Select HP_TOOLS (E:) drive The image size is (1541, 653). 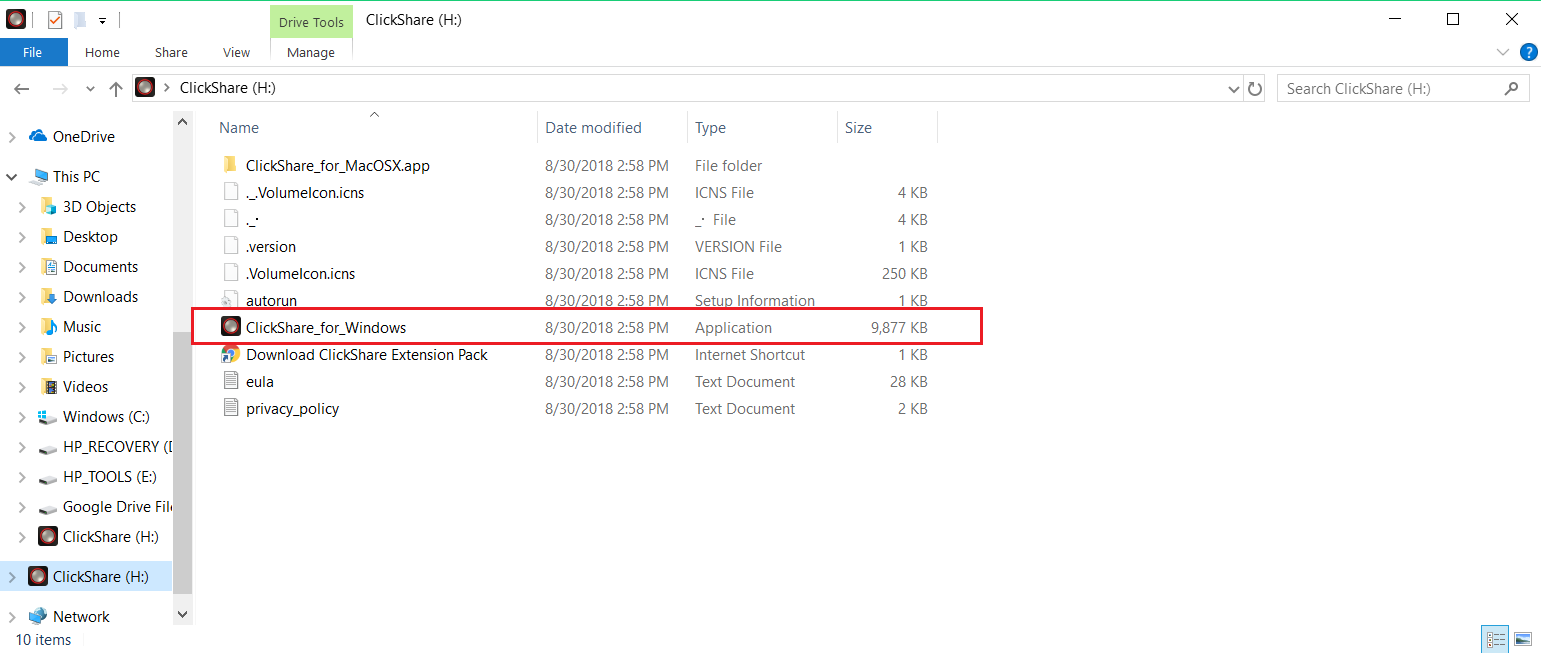(111, 476)
